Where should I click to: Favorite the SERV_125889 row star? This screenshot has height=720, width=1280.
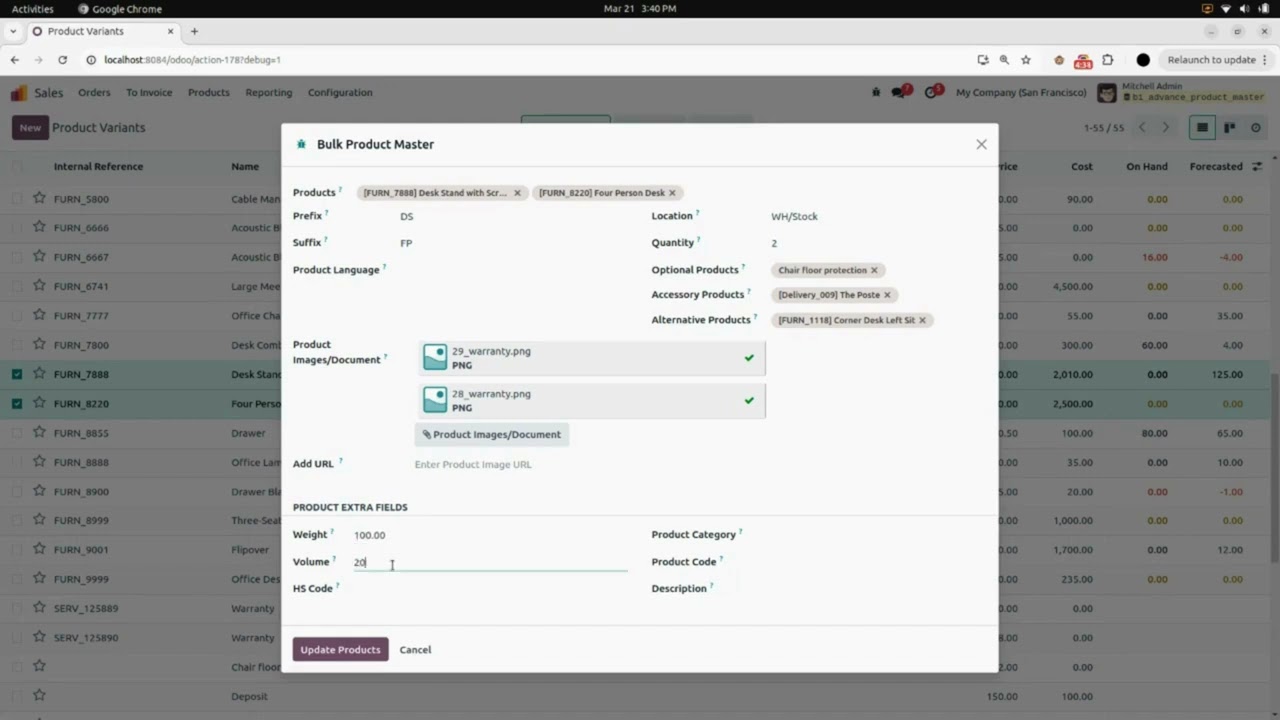click(39, 607)
